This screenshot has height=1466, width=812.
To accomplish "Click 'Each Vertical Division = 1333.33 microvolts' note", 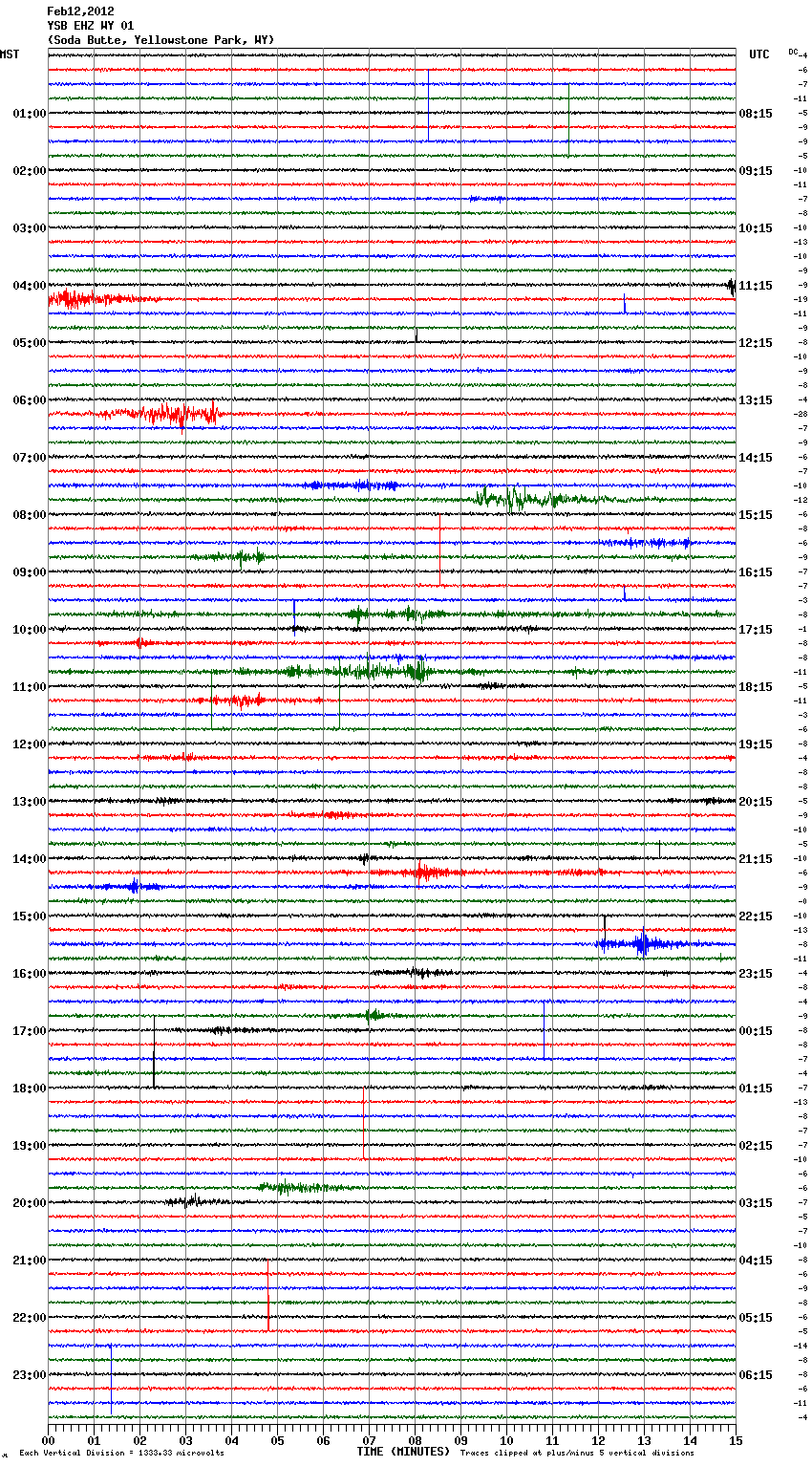I will pos(121,1453).
